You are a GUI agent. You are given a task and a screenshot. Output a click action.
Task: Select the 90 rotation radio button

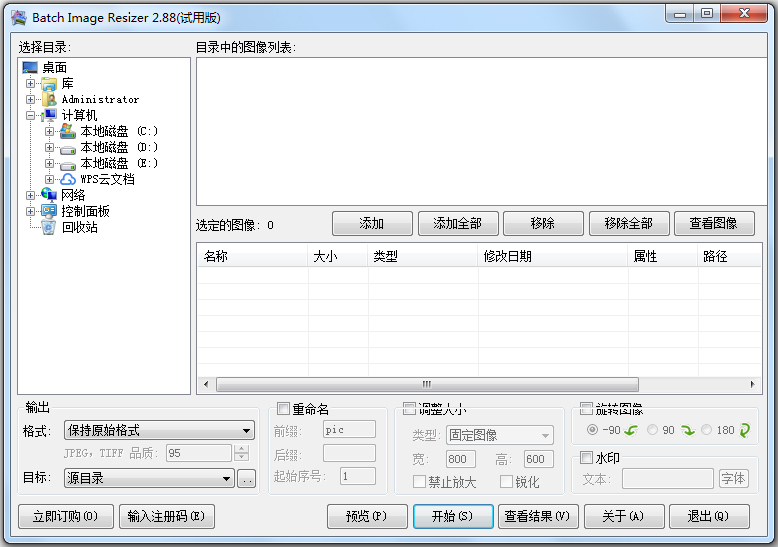[652, 430]
